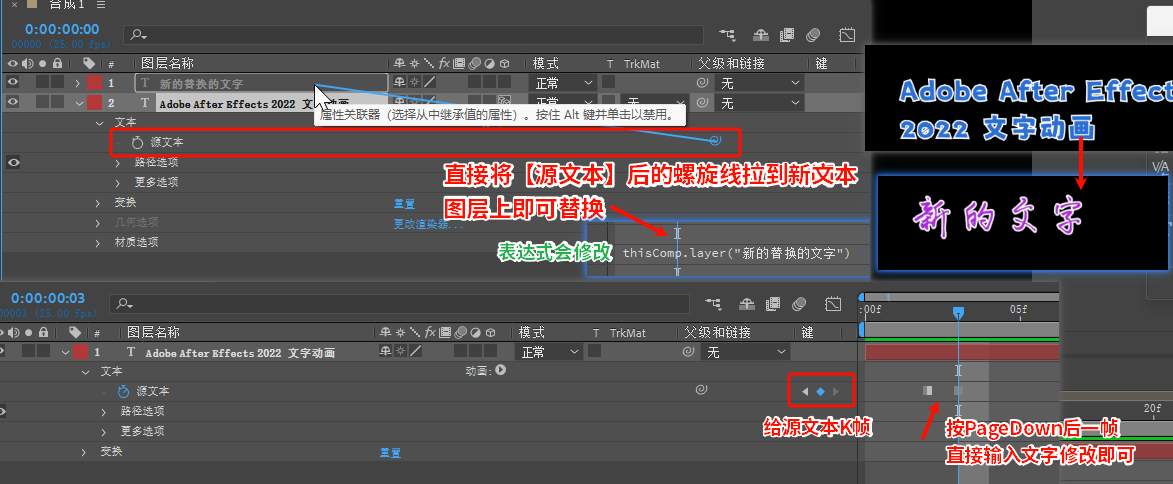Collapse layer 2 in the 0:00:00:00 timeline
This screenshot has height=484, width=1173.
(x=78, y=102)
